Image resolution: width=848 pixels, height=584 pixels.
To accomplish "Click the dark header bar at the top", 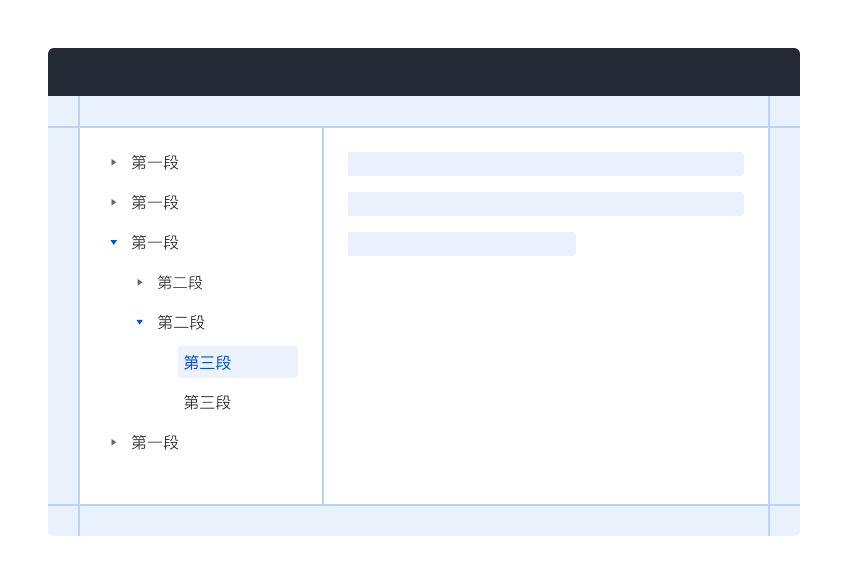I will click(424, 71).
